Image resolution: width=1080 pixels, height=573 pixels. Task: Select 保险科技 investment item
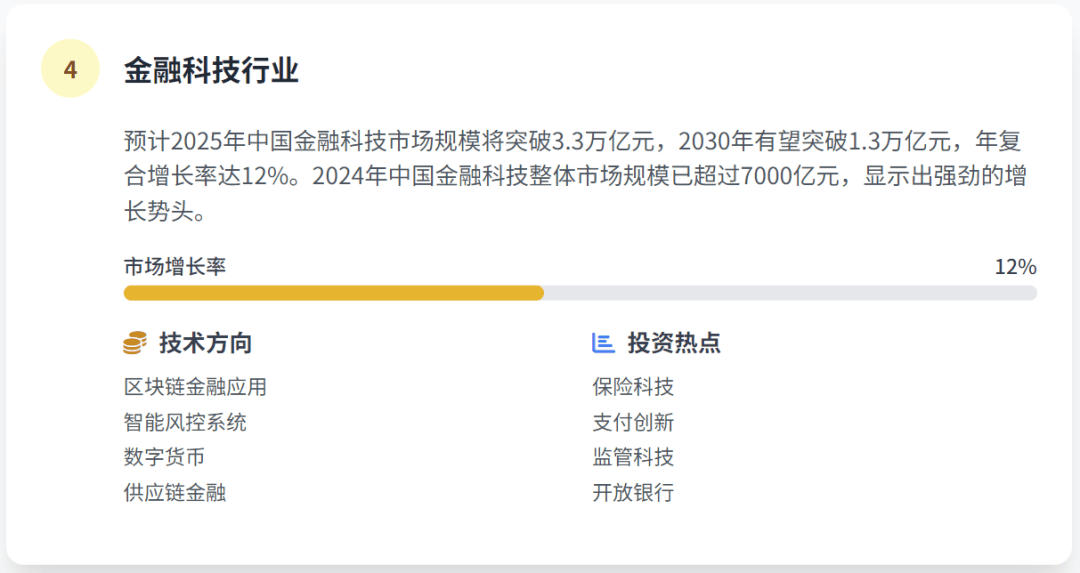click(x=633, y=386)
